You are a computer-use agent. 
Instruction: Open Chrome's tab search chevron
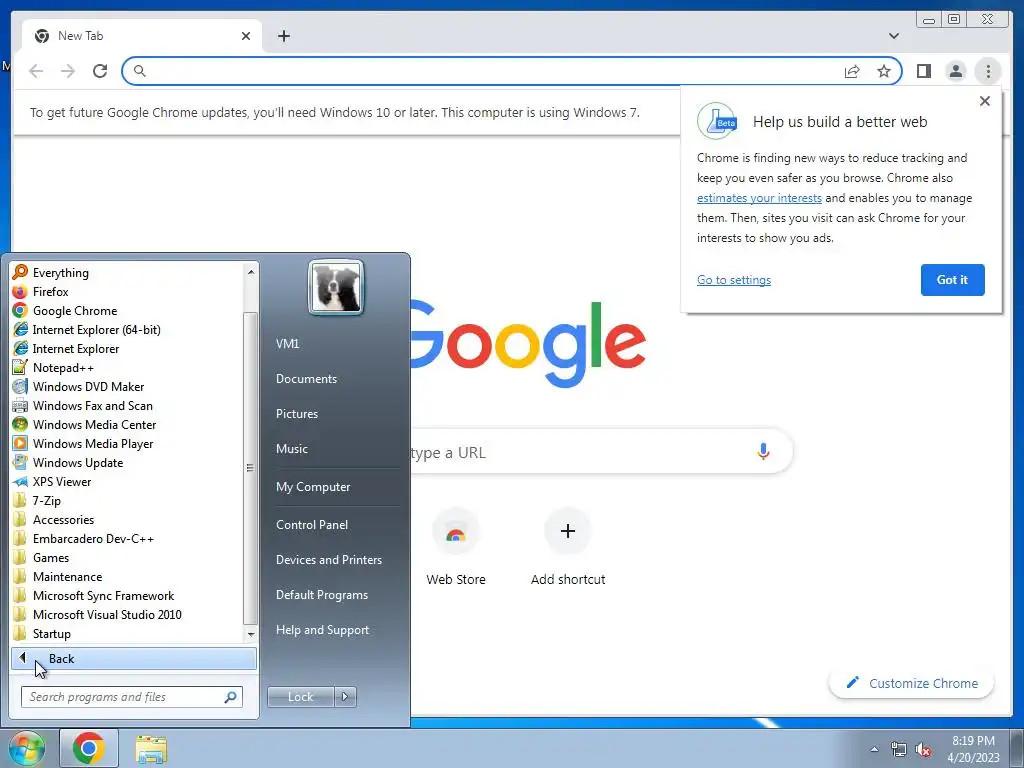[893, 36]
